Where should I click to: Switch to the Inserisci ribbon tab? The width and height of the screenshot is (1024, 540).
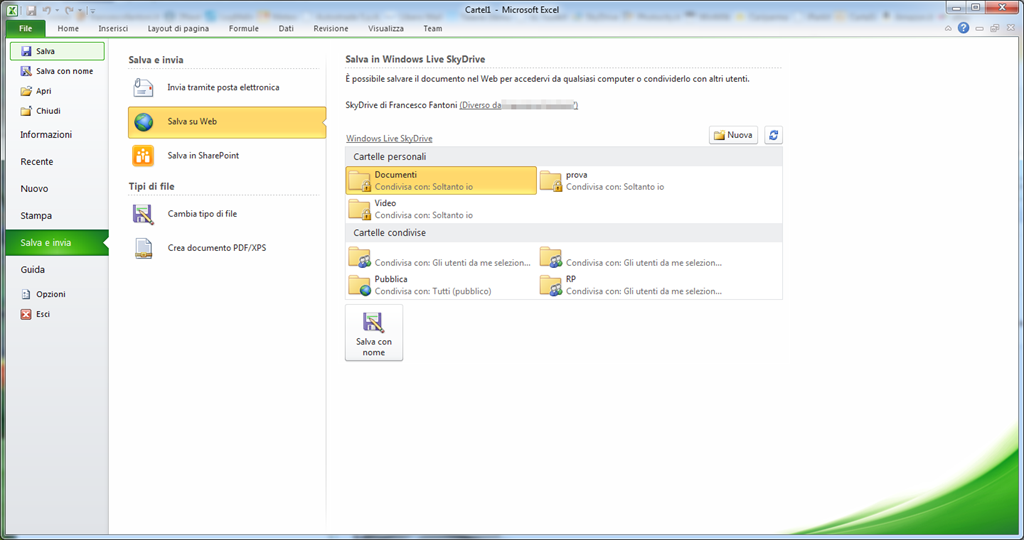coord(113,29)
